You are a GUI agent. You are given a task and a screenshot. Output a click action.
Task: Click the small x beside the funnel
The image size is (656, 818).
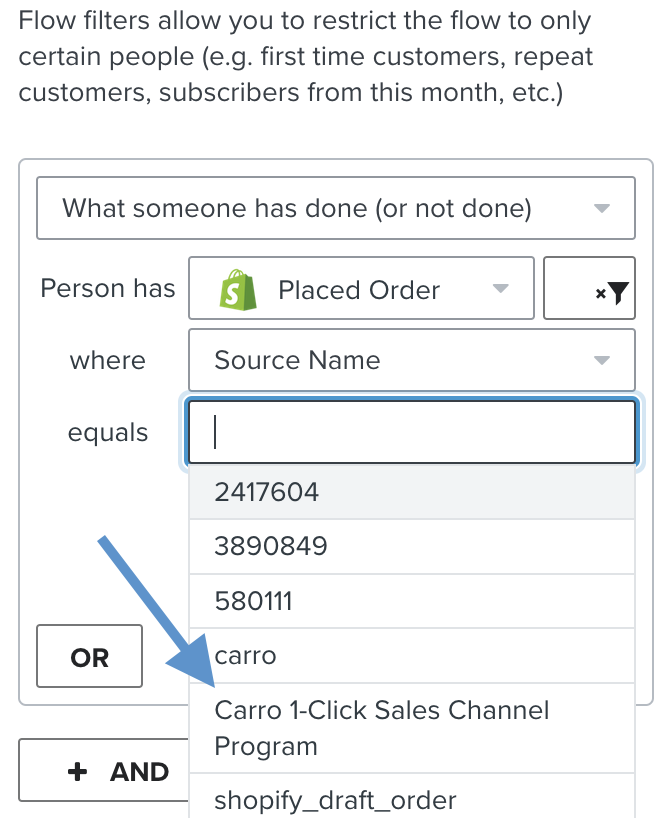tap(600, 293)
